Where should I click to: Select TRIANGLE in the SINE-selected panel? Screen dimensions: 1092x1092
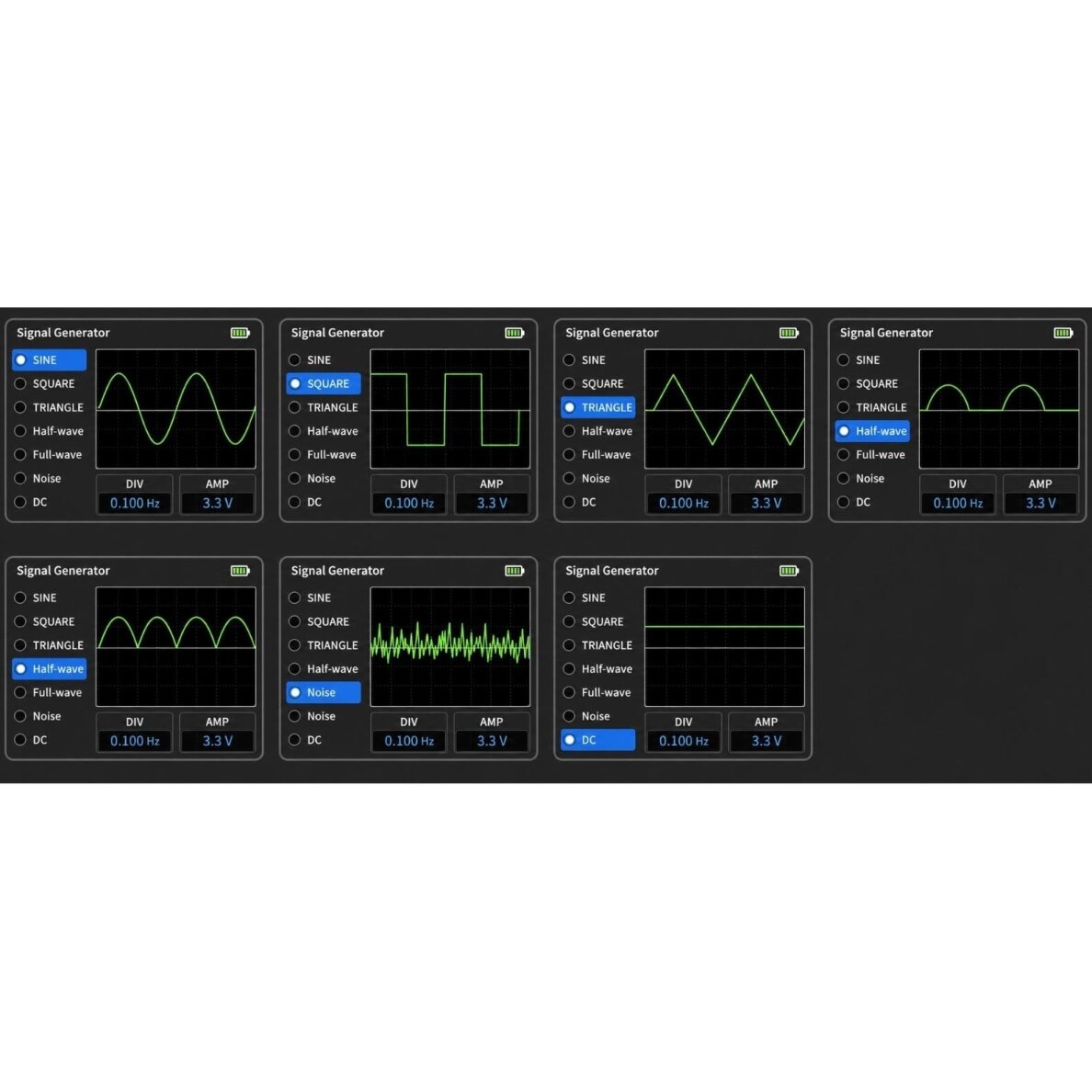click(50, 407)
